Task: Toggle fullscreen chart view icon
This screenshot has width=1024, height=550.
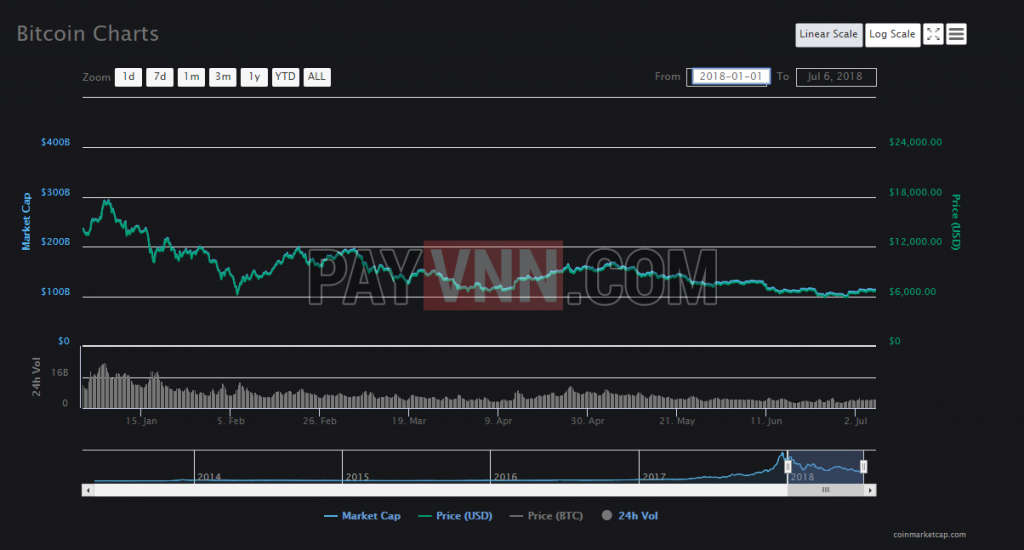Action: 933,35
